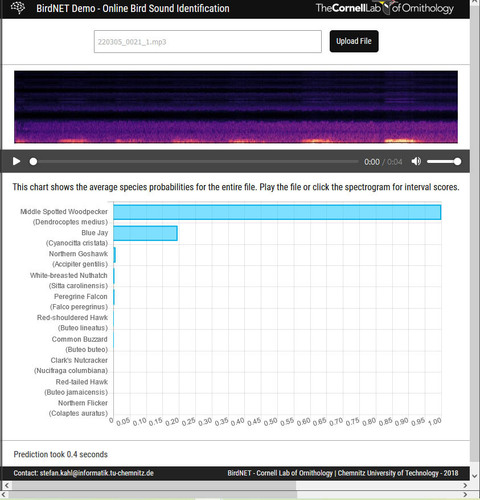Click the Middle Spotted Woodpecker probability bar
This screenshot has width=480, height=500.
click(x=277, y=212)
